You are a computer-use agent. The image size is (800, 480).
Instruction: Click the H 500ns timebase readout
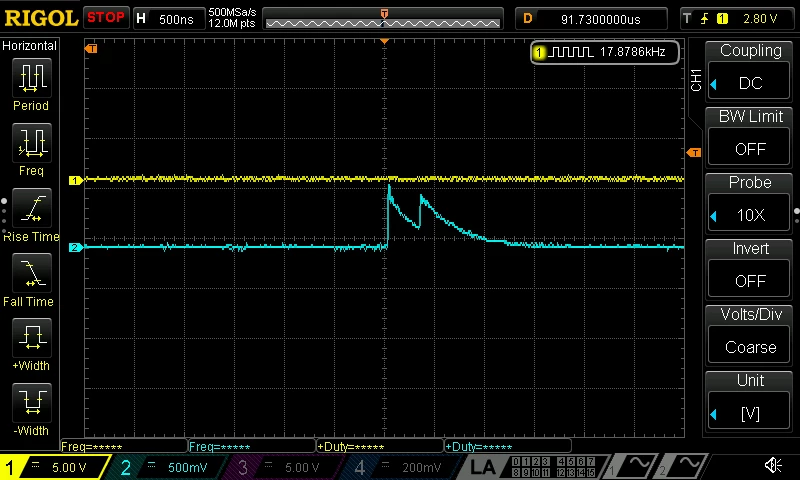coord(169,19)
